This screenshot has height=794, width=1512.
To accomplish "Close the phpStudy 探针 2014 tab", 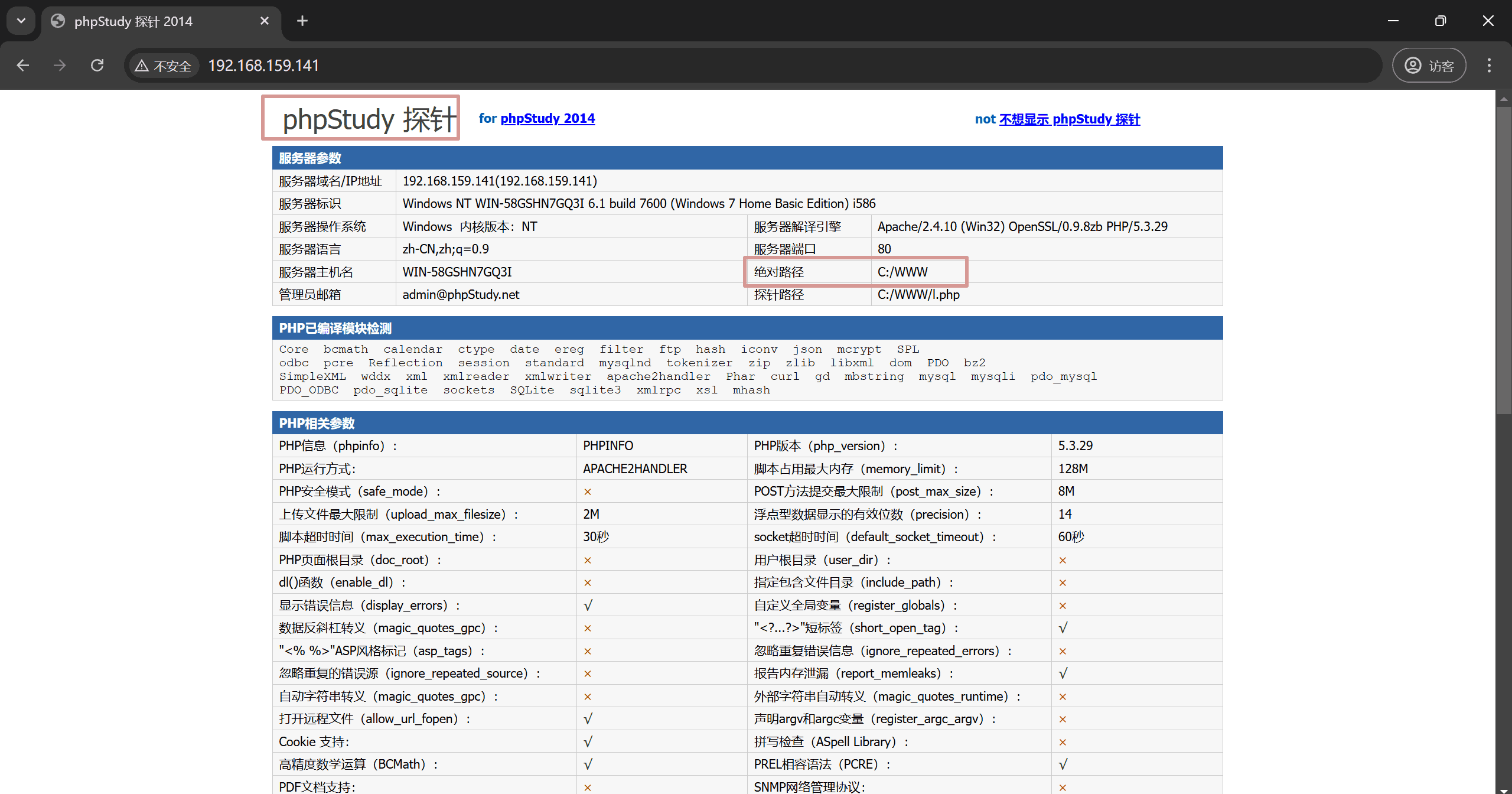I will [265, 21].
